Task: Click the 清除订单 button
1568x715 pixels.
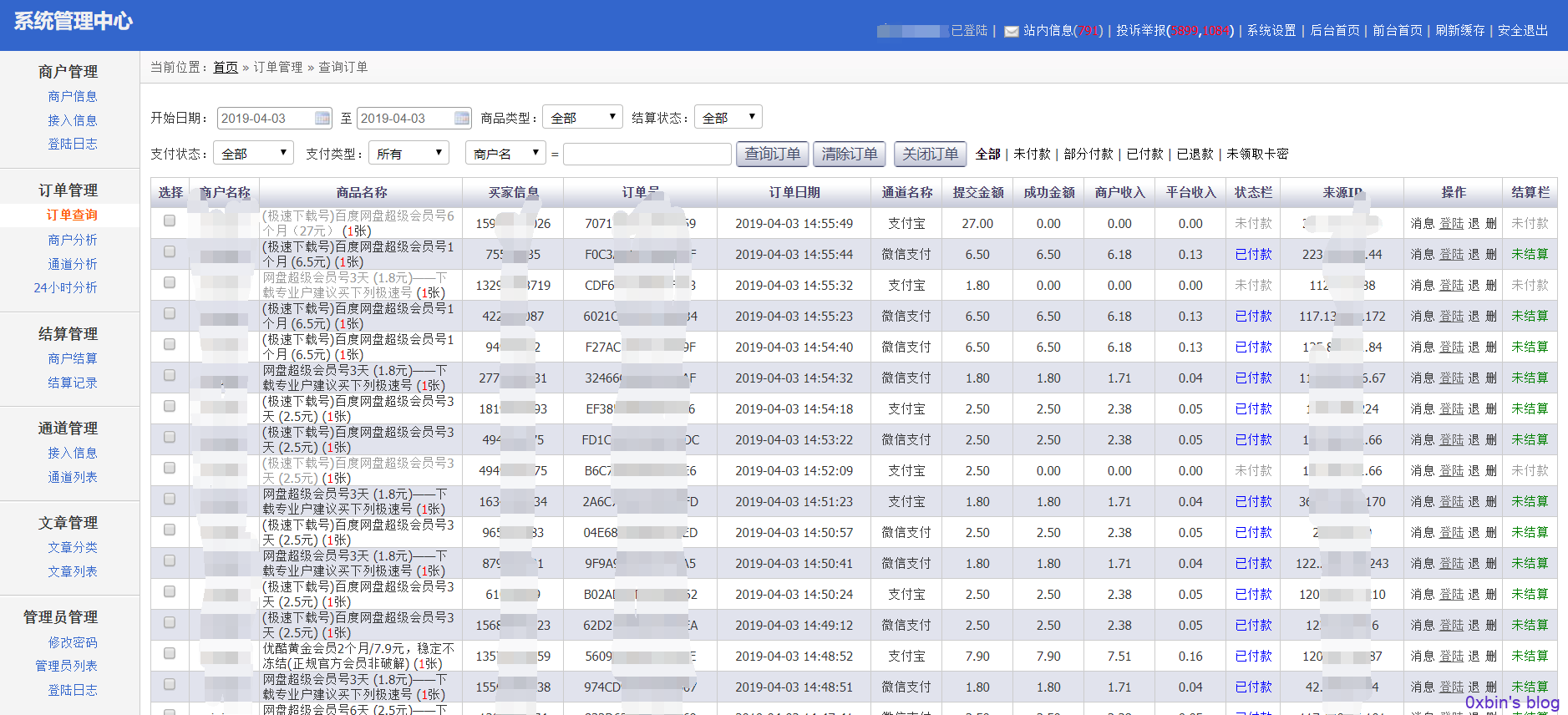Action: tap(850, 154)
